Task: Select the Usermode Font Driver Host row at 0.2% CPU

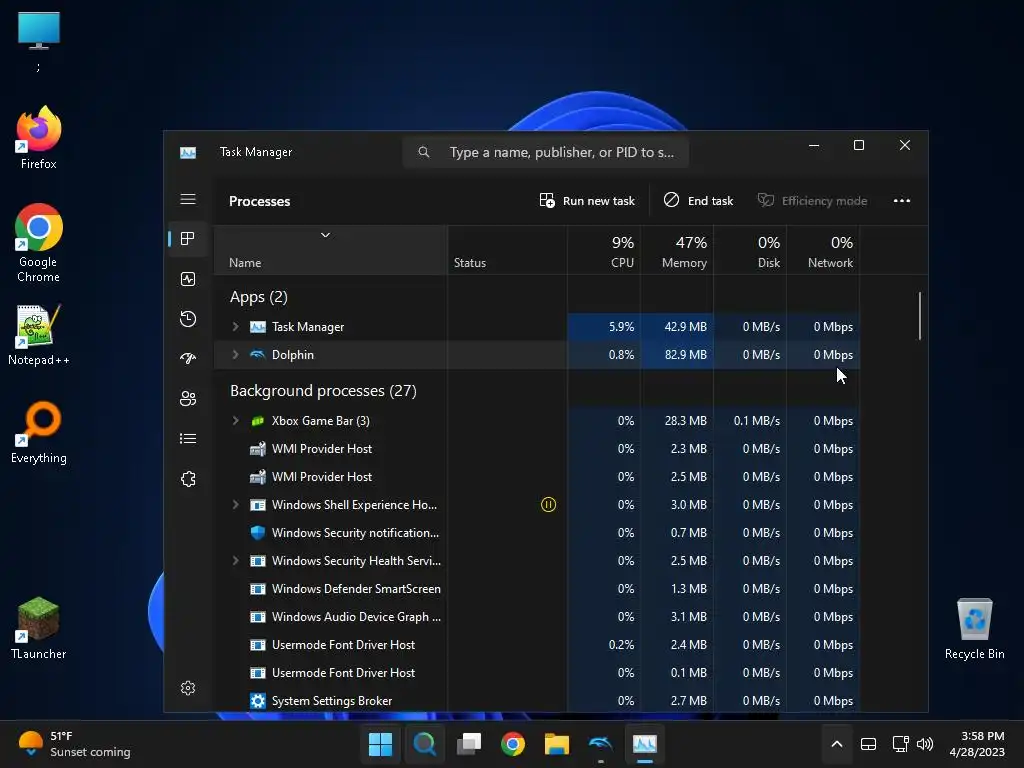Action: [x=536, y=645]
